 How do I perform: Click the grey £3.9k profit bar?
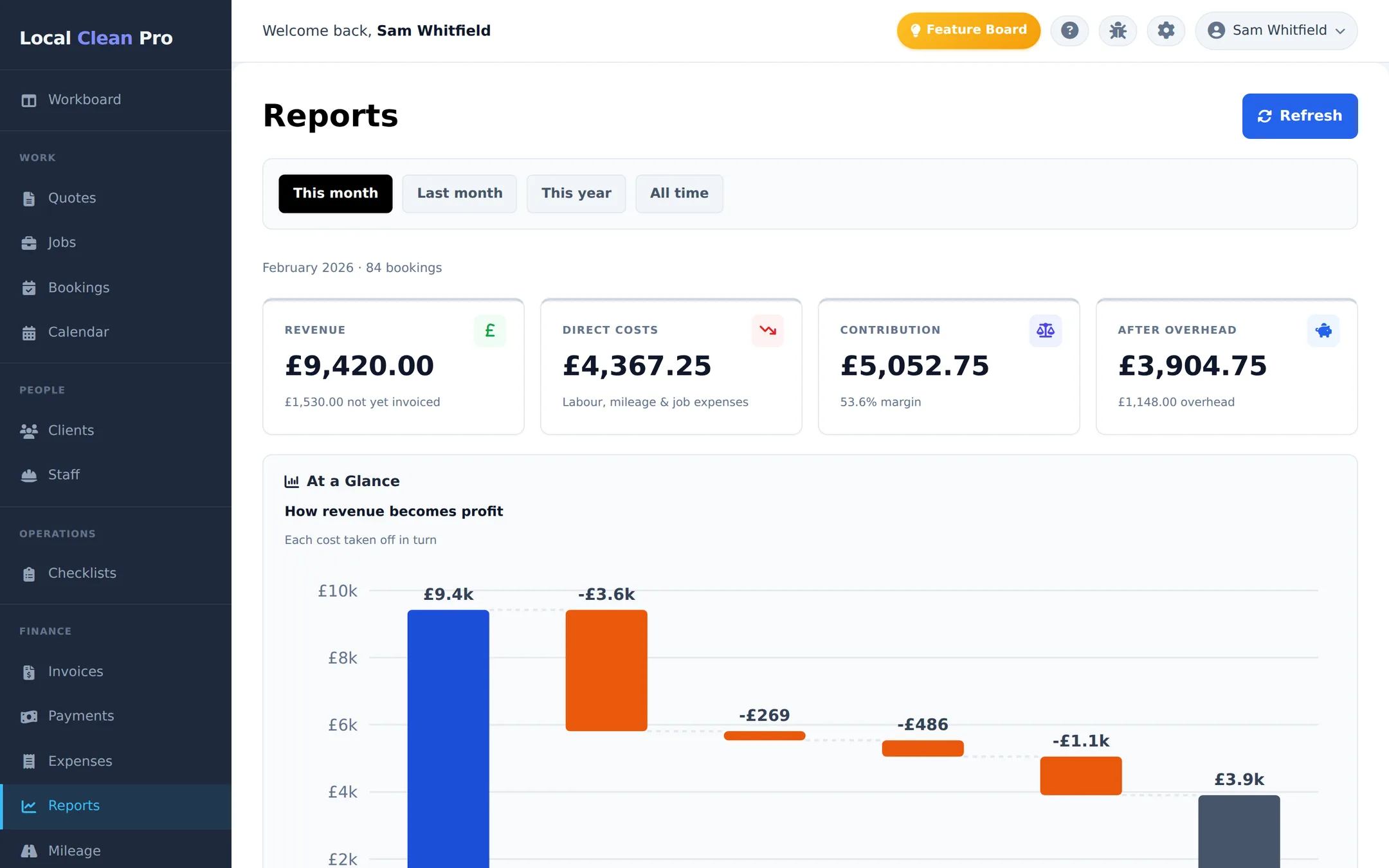point(1239,831)
